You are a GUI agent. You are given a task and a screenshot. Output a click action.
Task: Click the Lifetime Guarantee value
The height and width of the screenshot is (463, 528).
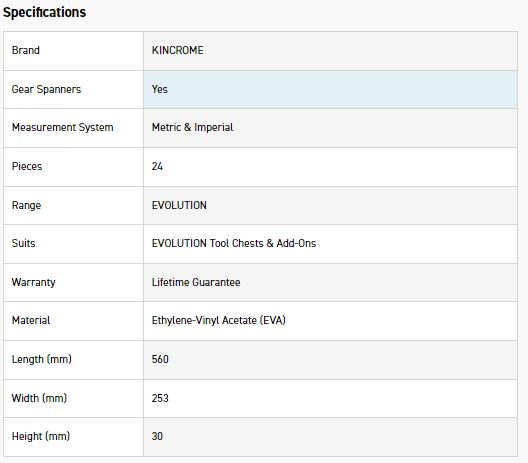pos(196,282)
